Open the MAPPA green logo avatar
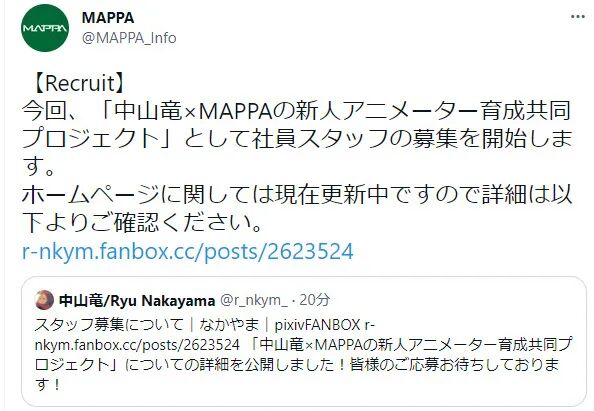 (45, 28)
